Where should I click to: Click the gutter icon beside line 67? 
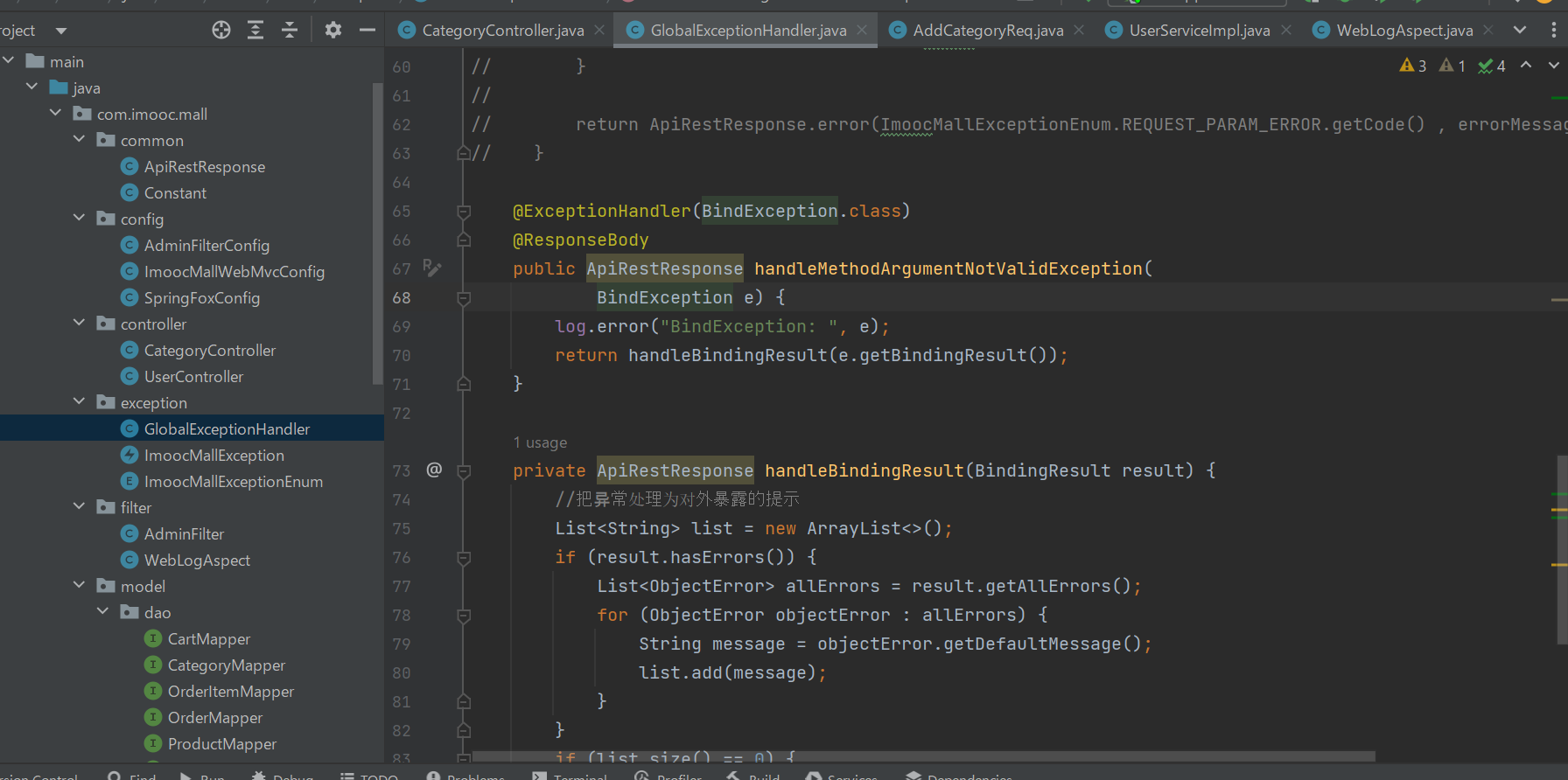[x=432, y=268]
